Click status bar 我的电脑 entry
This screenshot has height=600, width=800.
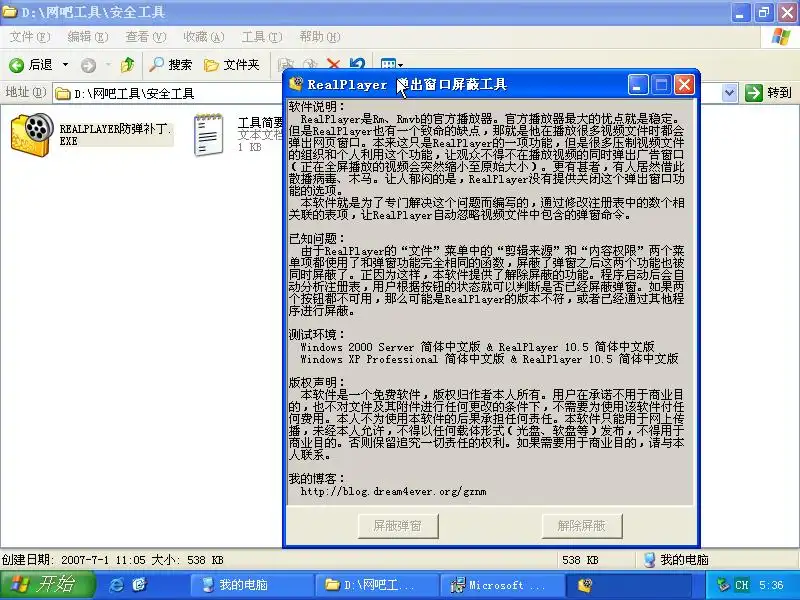(676, 560)
